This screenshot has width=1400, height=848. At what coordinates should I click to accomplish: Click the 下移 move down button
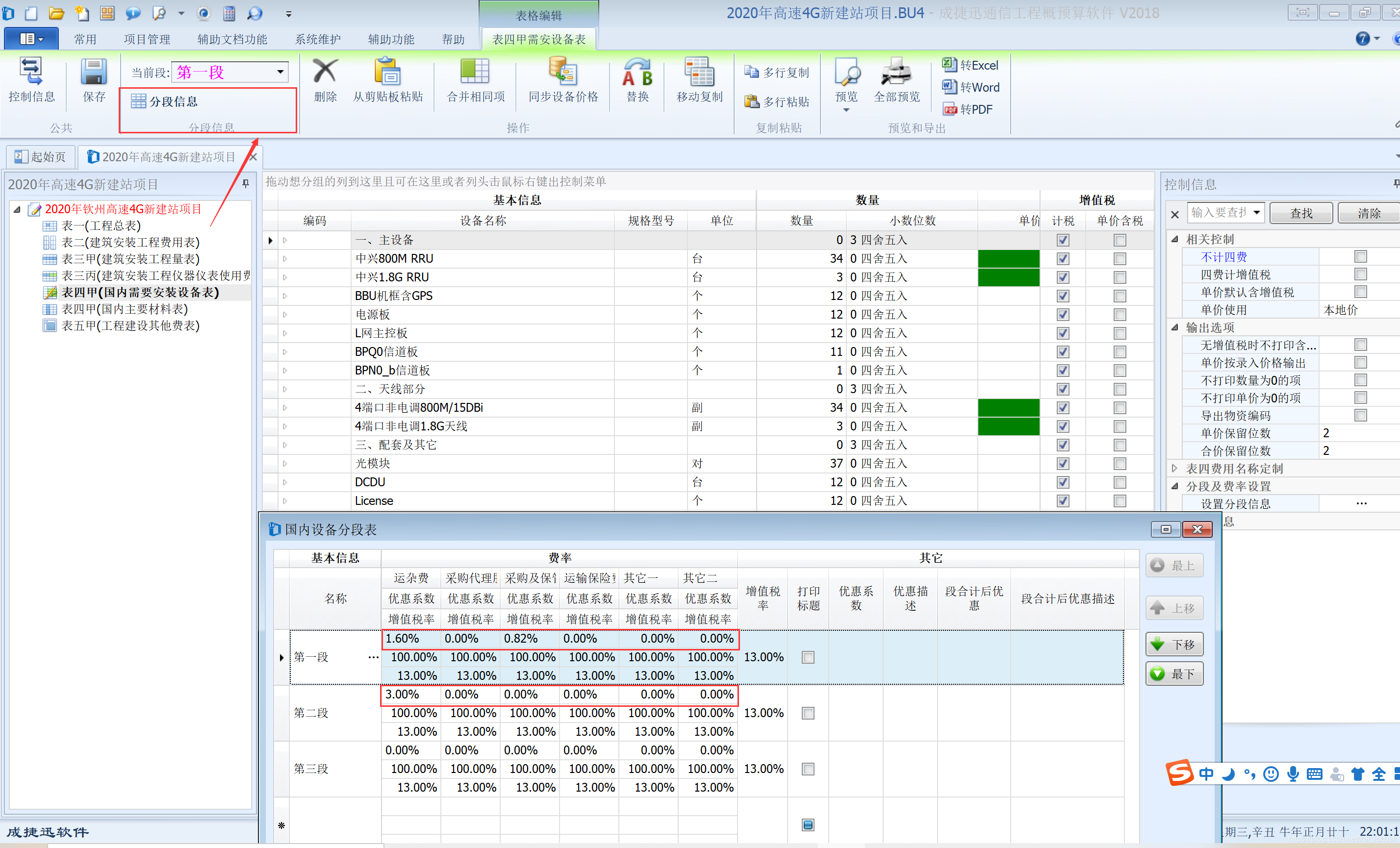pos(1174,644)
